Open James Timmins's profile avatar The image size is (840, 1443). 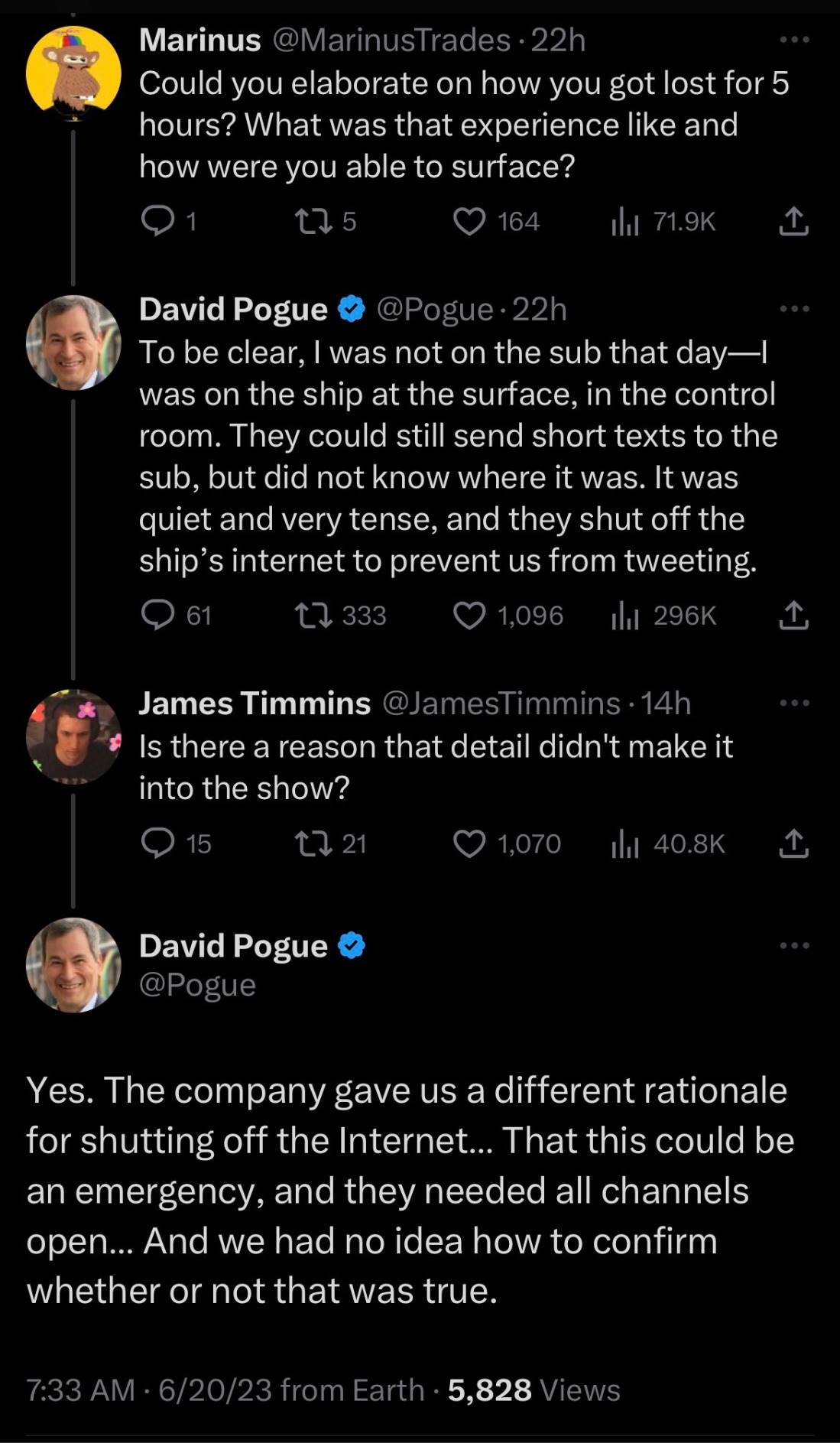73,736
